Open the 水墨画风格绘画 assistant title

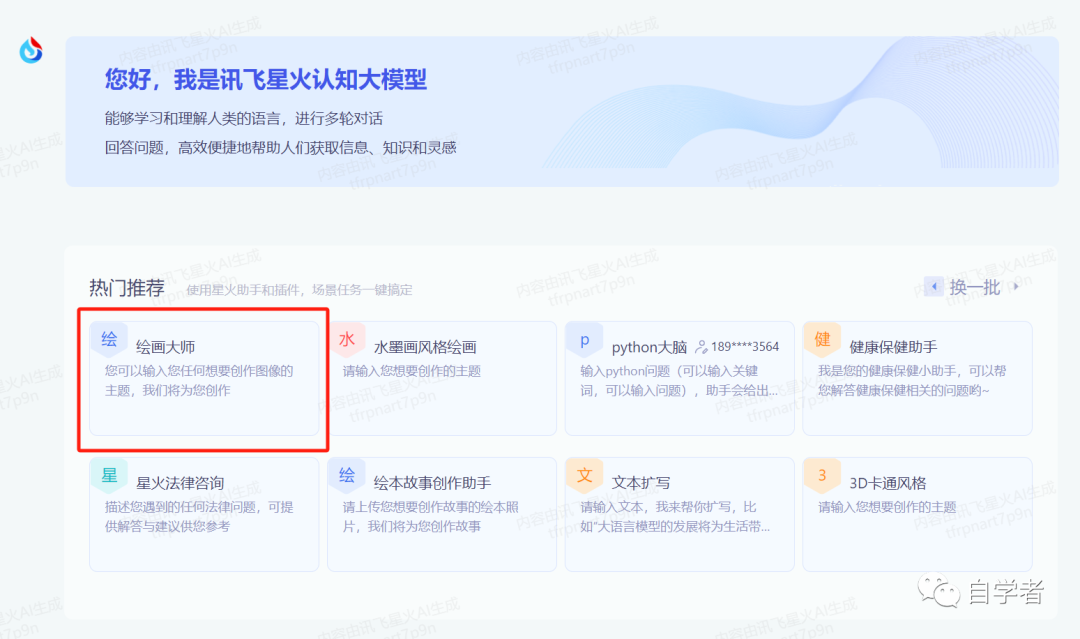coord(425,347)
